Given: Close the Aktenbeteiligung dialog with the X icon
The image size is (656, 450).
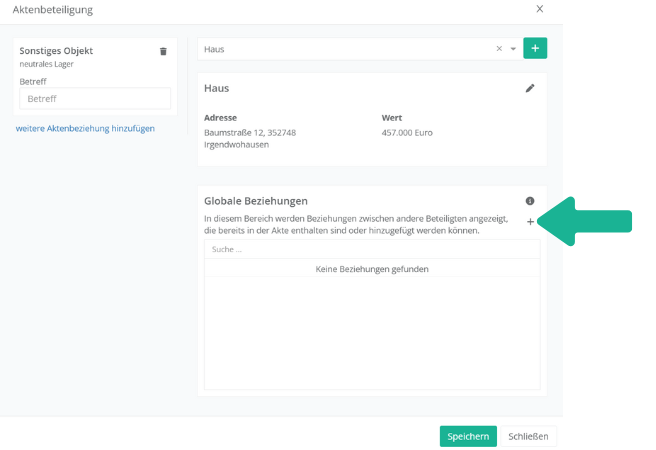Looking at the screenshot, I should coord(540,9).
